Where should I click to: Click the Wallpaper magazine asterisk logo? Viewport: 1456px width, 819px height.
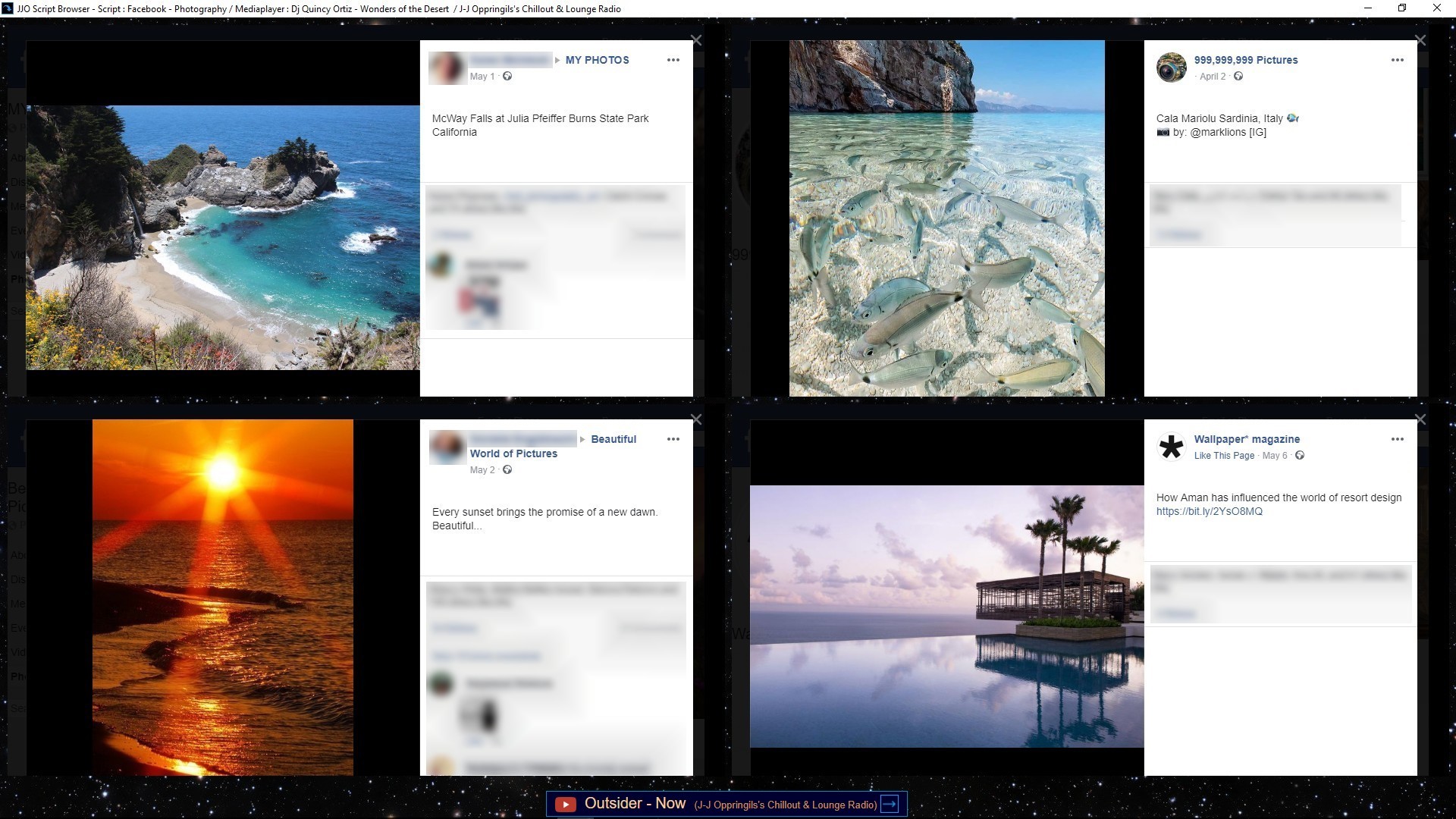1171,447
